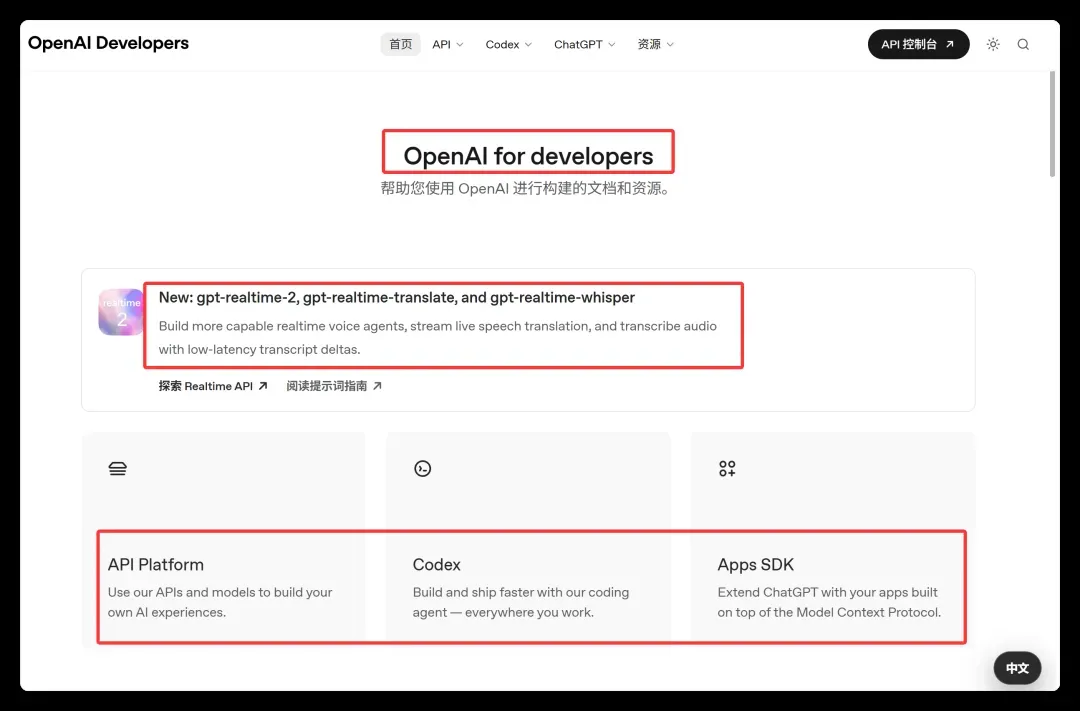Open the New gpt-realtime-2 announcement headline
Screen dimensions: 1080x711
point(397,297)
